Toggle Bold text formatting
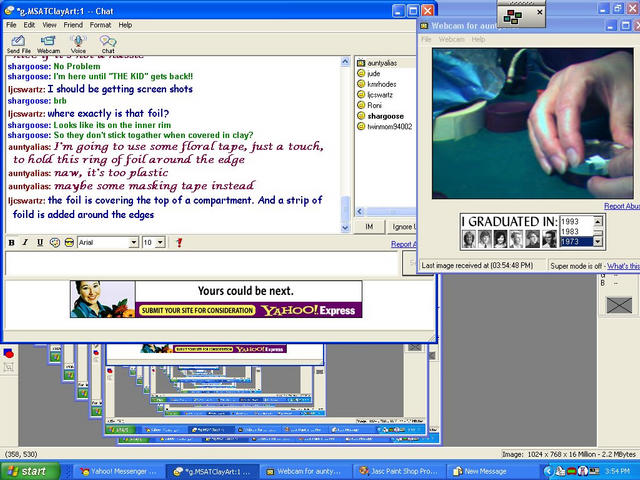Image resolution: width=640 pixels, height=480 pixels. 12,242
